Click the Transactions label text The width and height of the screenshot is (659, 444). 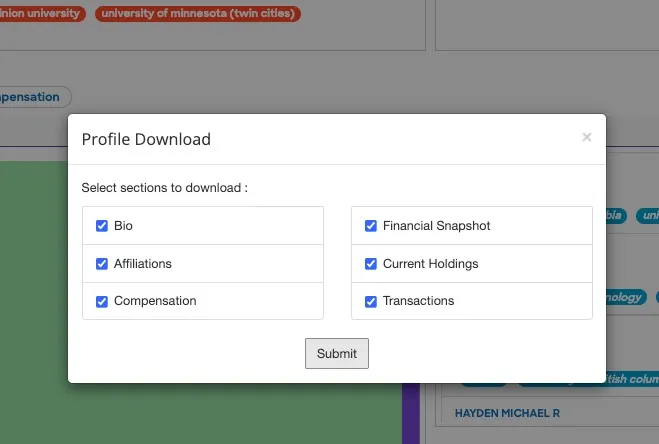418,301
